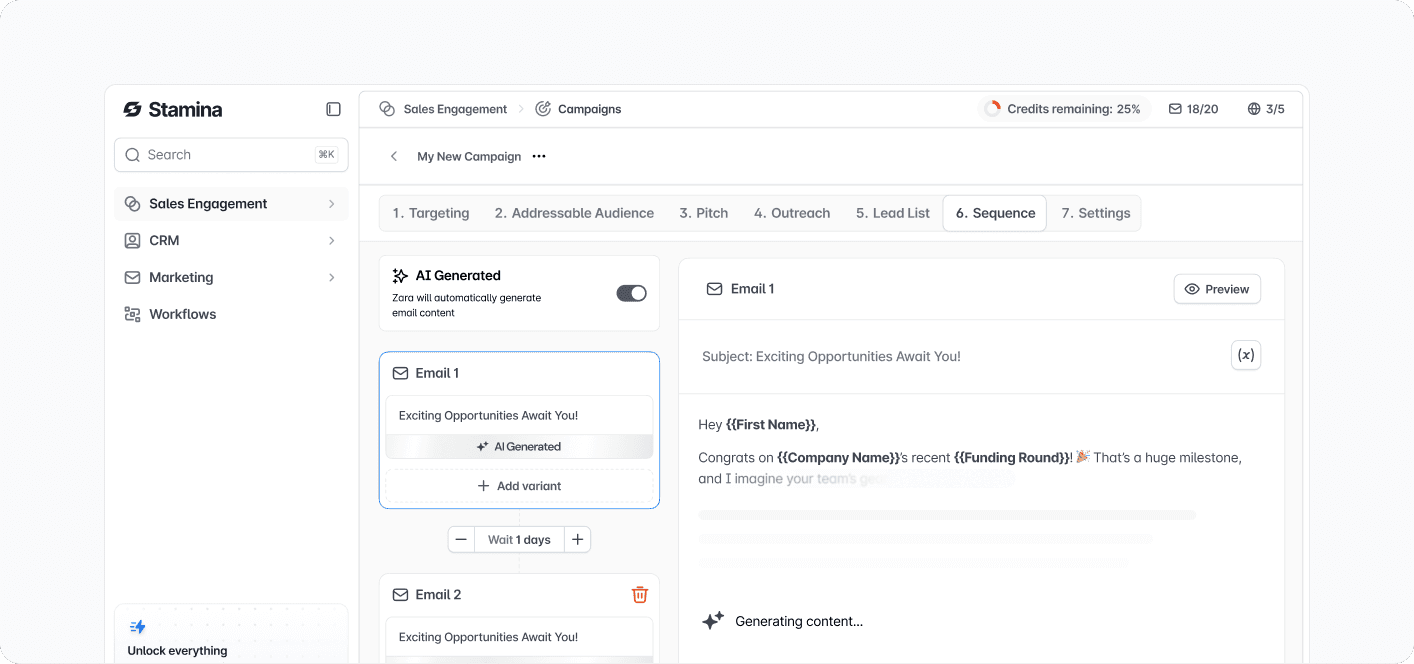Switch to the 1. Targeting tab

click(x=431, y=214)
